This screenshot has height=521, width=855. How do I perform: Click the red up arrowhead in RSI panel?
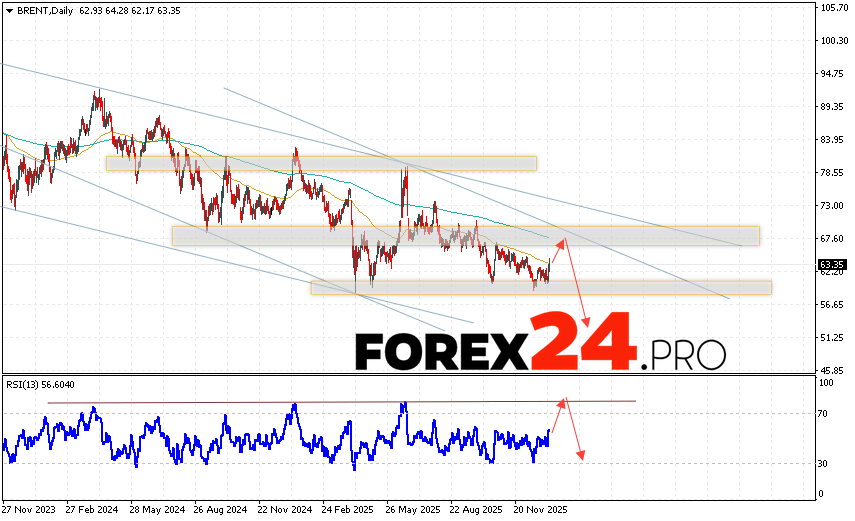(563, 401)
